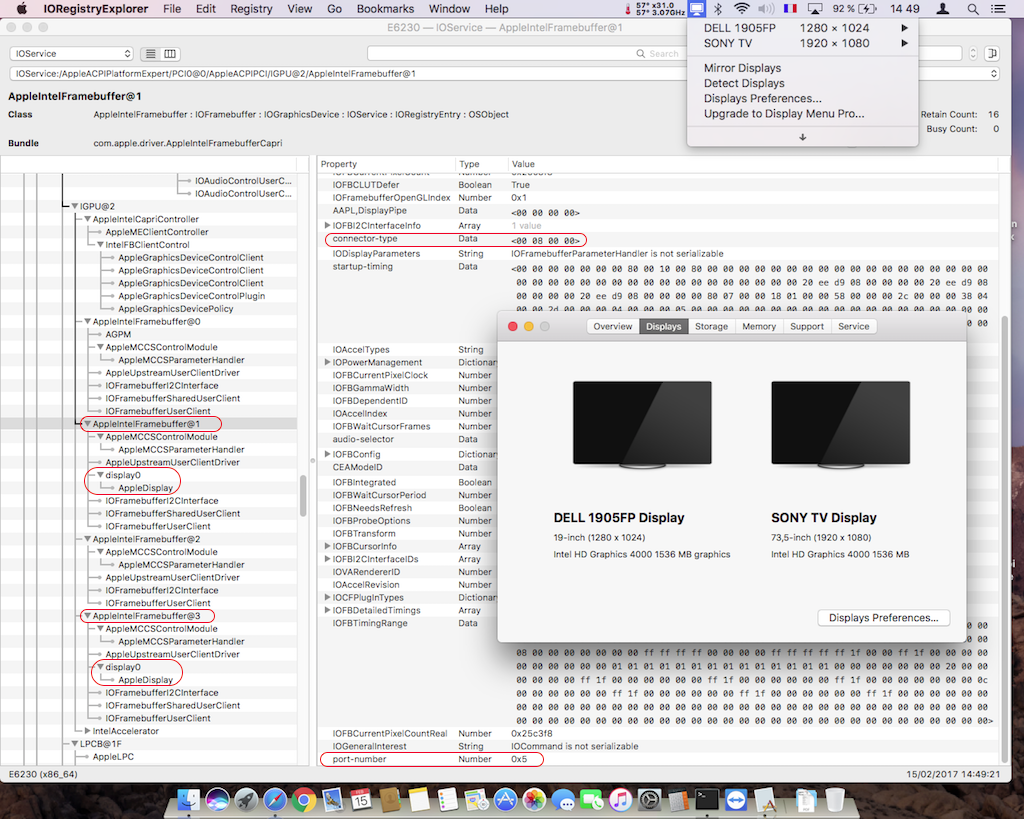Image resolution: width=1024 pixels, height=819 pixels.
Task: Click the Displays Preferences button
Action: pos(883,617)
